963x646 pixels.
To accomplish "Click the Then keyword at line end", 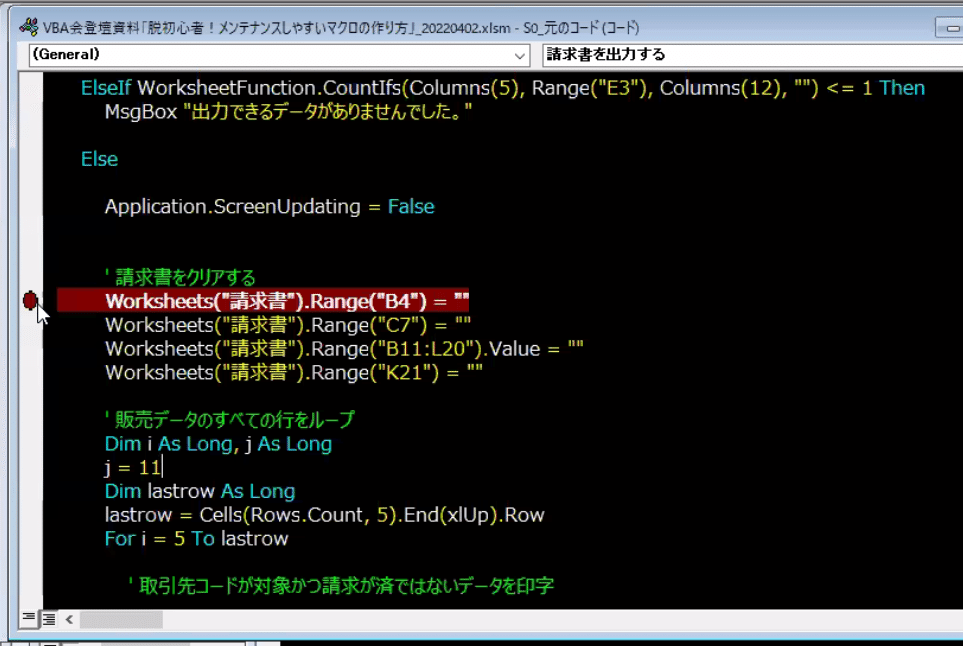I will coord(902,88).
